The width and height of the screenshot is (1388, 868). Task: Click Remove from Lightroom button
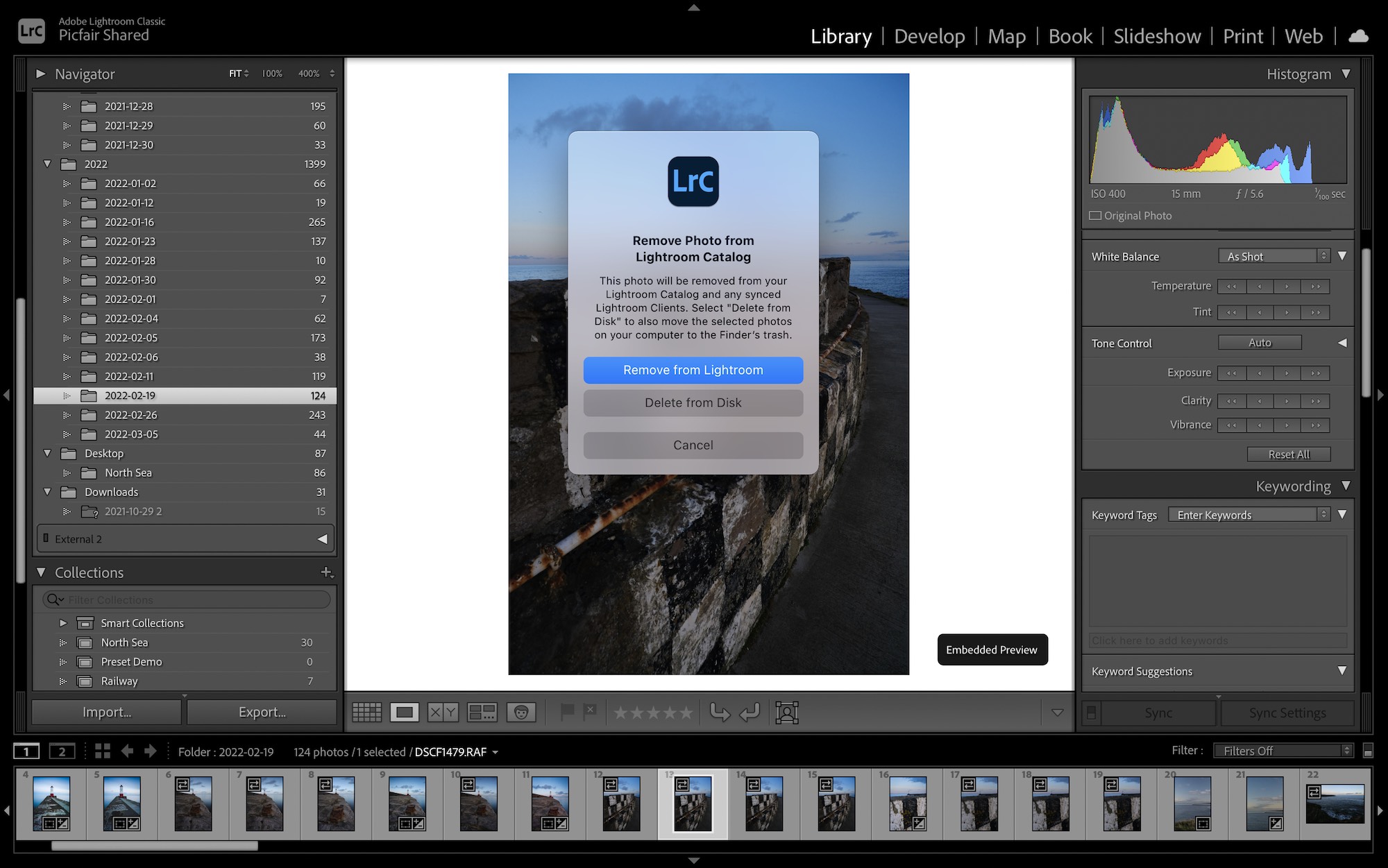pyautogui.click(x=693, y=371)
